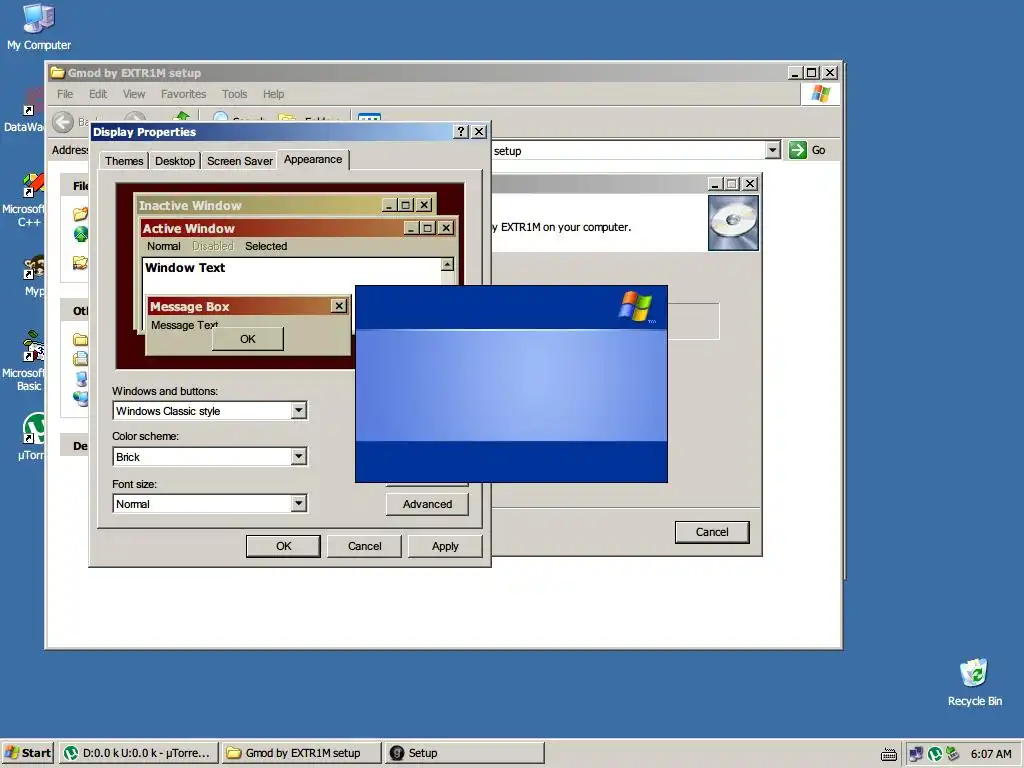
Task: Click Selected menu item in preview
Action: 266,246
